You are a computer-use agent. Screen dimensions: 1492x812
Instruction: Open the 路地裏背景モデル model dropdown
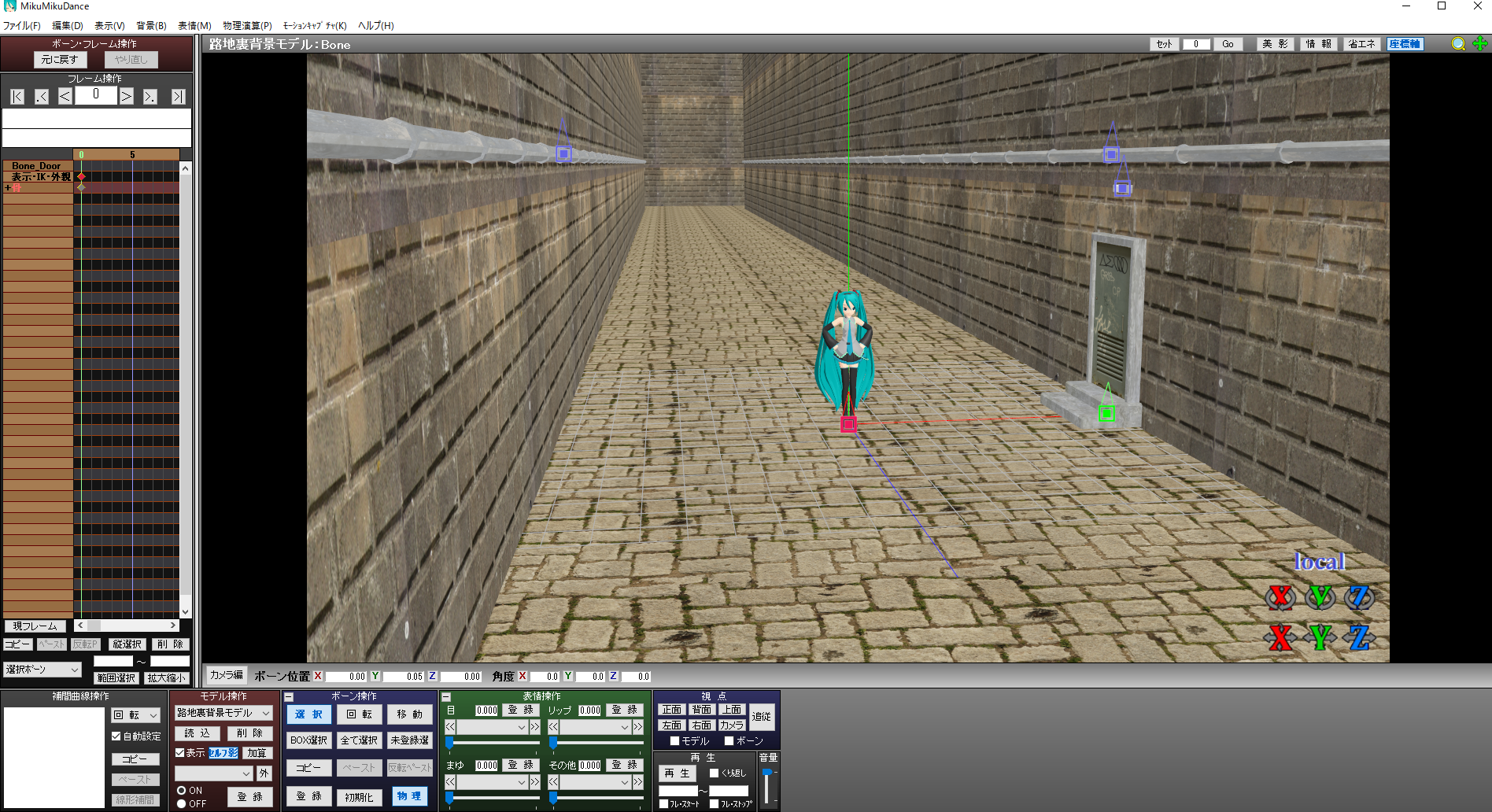223,713
